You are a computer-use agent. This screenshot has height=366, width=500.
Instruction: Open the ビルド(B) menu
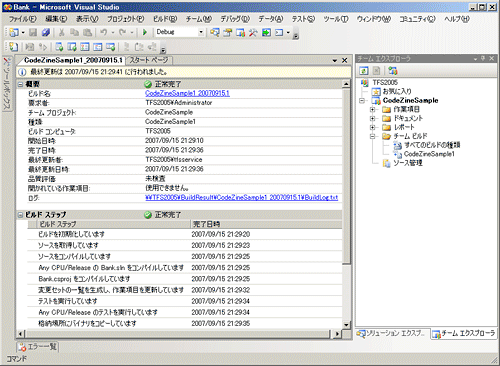coord(165,19)
